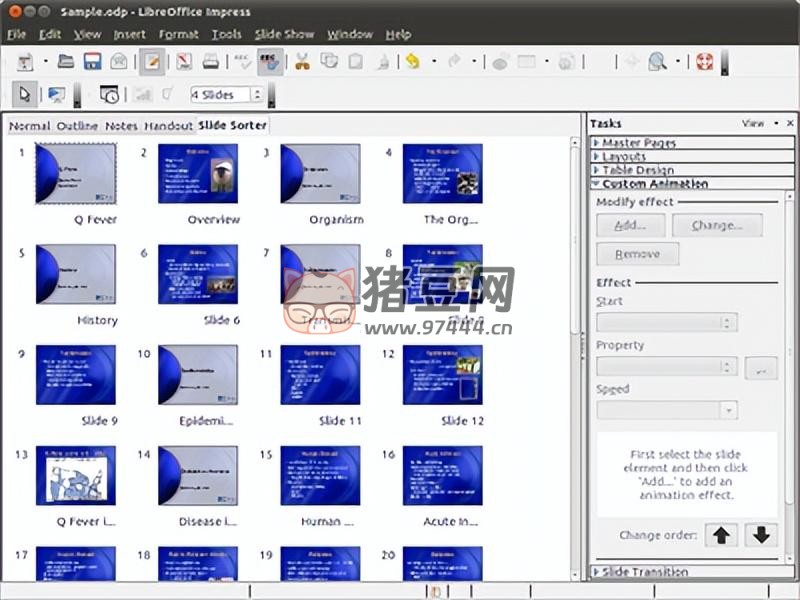Toggle the Select arrow pointer tool
This screenshot has width=800, height=600.
(x=25, y=95)
